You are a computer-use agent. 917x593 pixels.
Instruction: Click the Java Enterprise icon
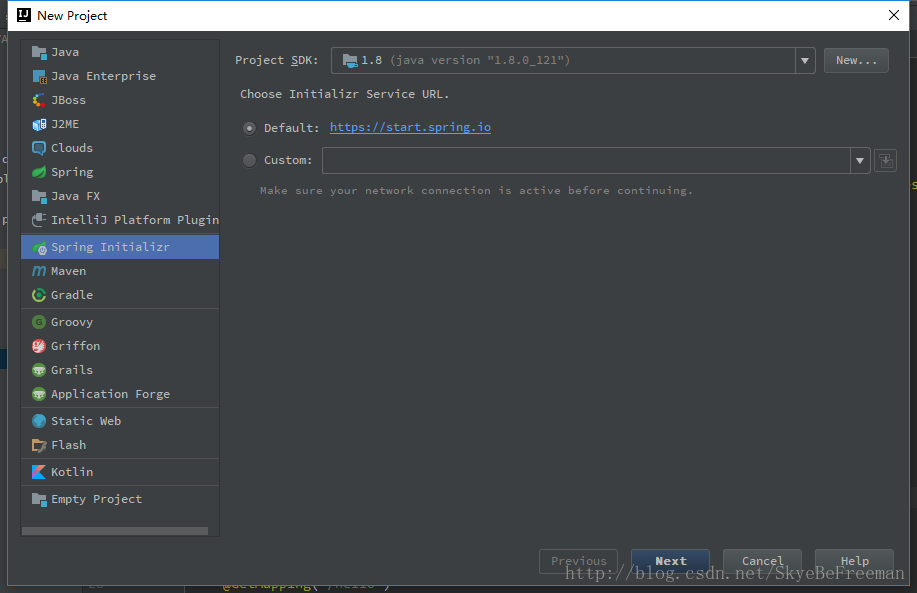[x=39, y=76]
